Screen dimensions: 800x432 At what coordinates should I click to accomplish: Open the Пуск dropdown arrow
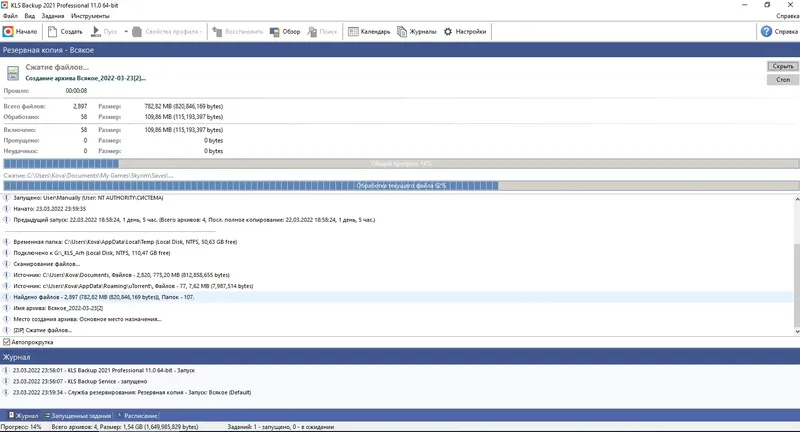[x=126, y=32]
